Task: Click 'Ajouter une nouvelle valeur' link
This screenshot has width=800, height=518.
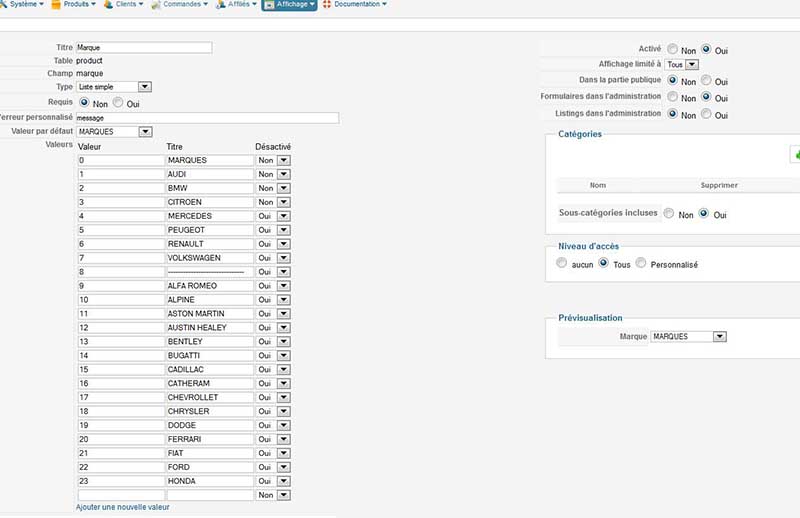Action: (122, 507)
